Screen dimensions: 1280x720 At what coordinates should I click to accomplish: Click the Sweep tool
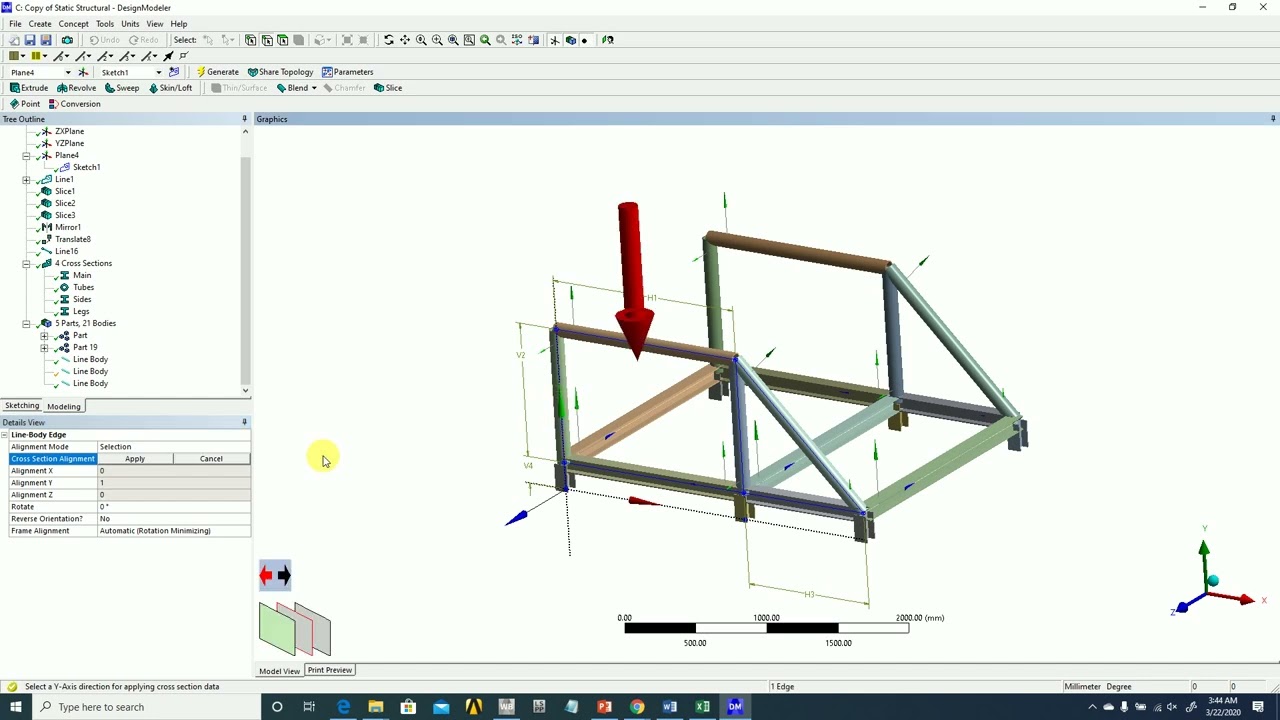tap(122, 88)
